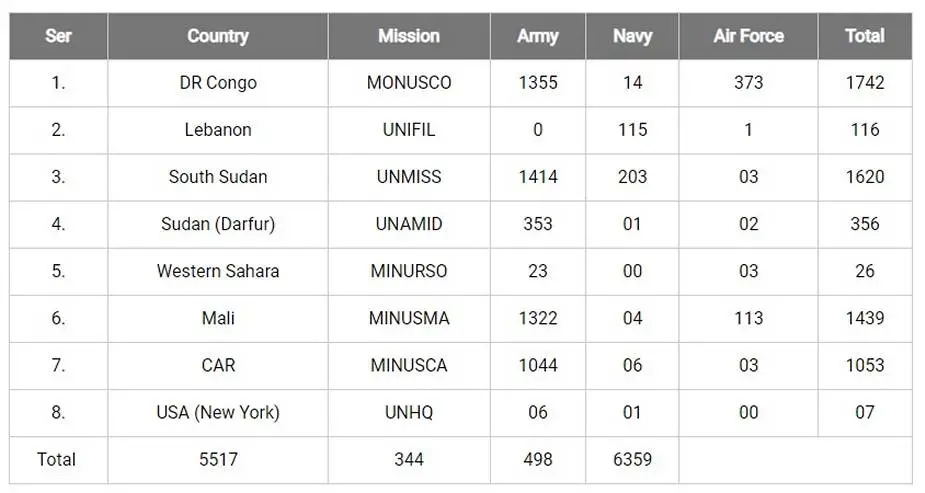The width and height of the screenshot is (925, 493).
Task: Click the DR Congo country cell
Action: 217,83
